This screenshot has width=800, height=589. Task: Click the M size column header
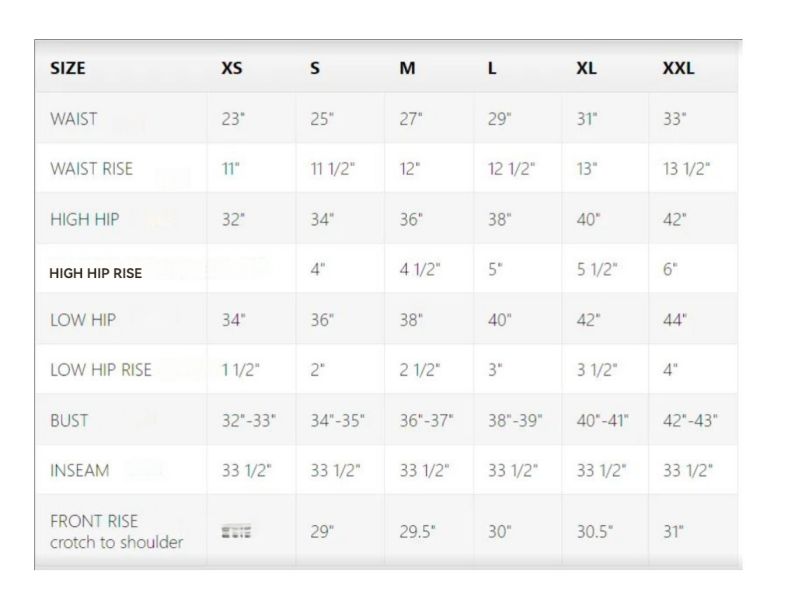pos(407,68)
